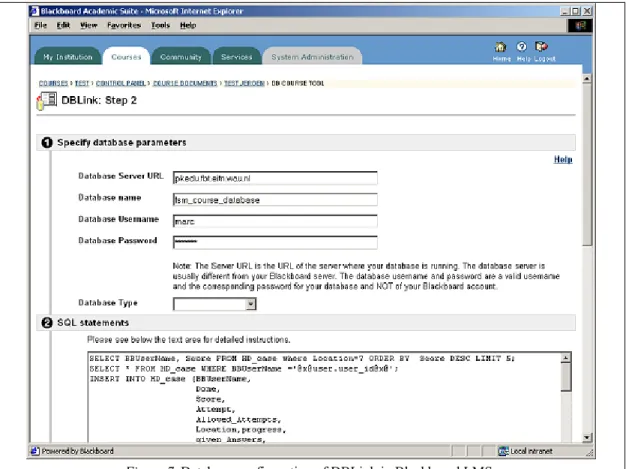The width and height of the screenshot is (626, 469).
Task: Expand the Database Type dropdown
Action: (250, 304)
